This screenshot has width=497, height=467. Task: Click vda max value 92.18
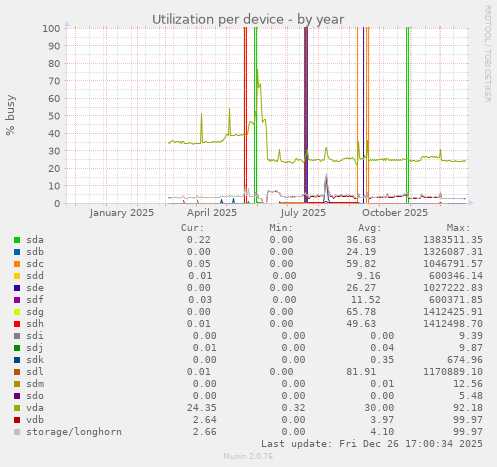coord(468,408)
